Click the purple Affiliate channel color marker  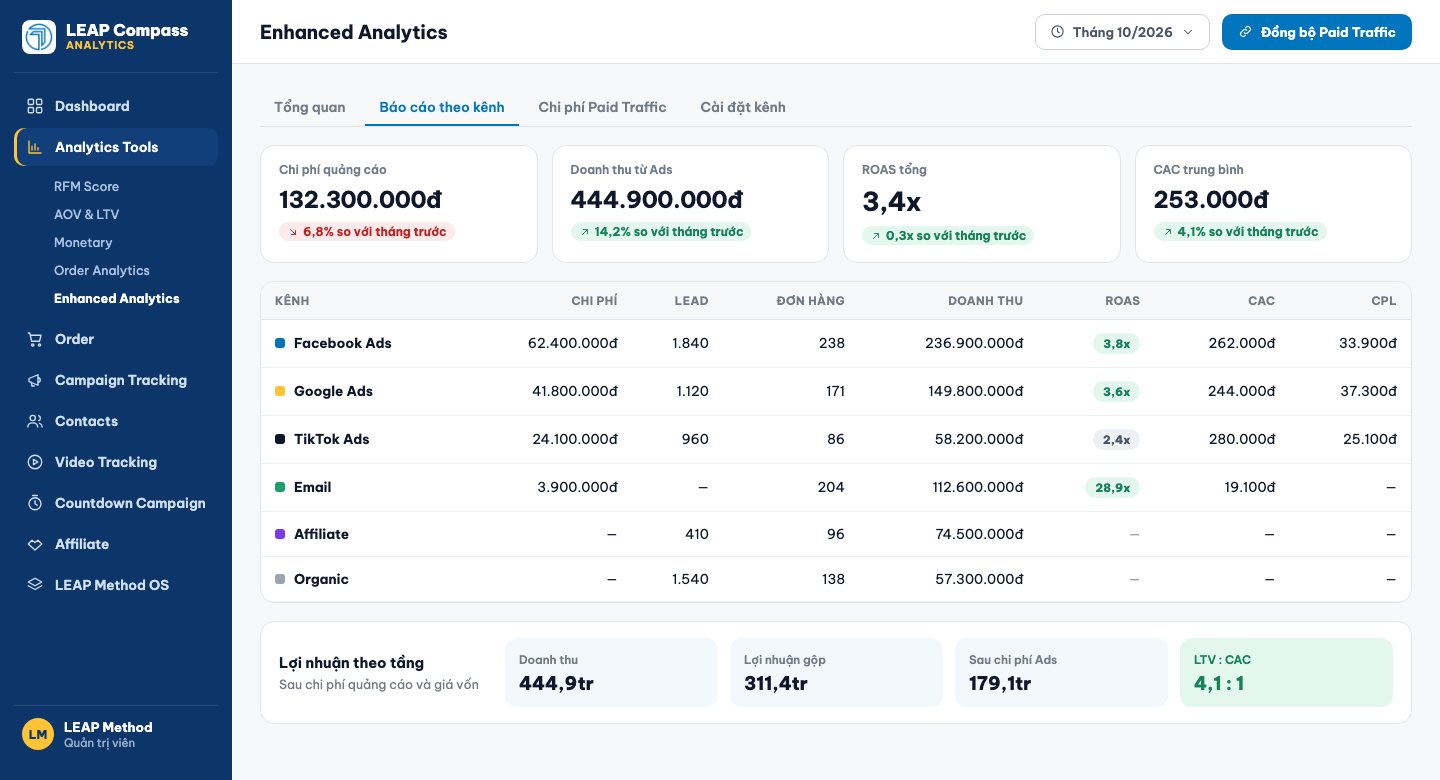click(280, 534)
